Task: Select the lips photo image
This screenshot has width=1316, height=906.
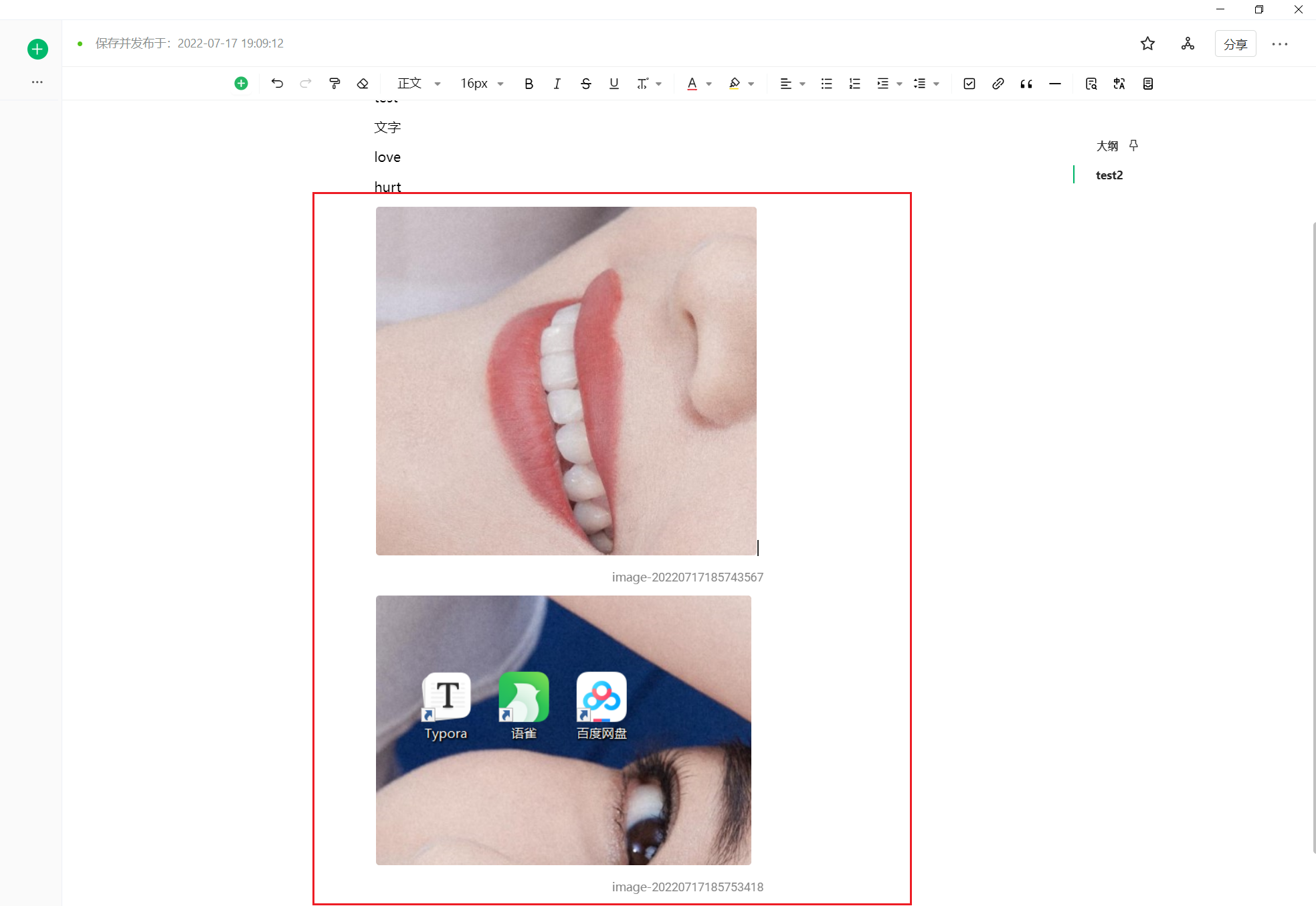Action: tap(566, 381)
